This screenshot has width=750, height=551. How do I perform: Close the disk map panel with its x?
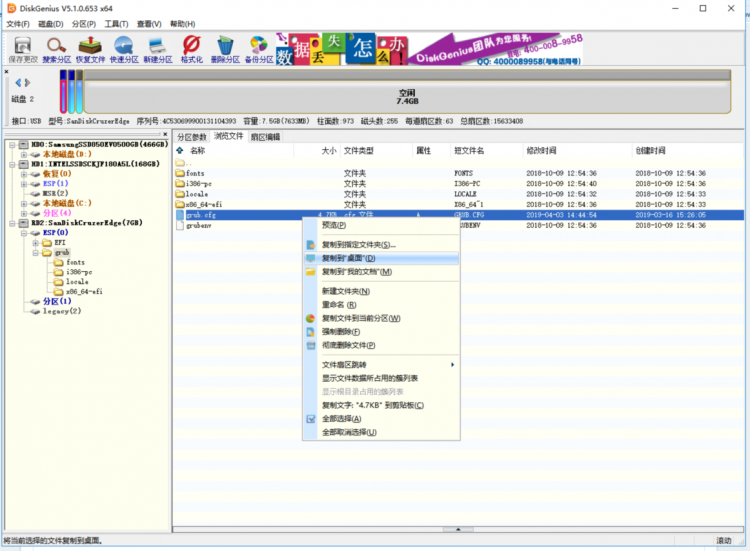tap(6, 72)
